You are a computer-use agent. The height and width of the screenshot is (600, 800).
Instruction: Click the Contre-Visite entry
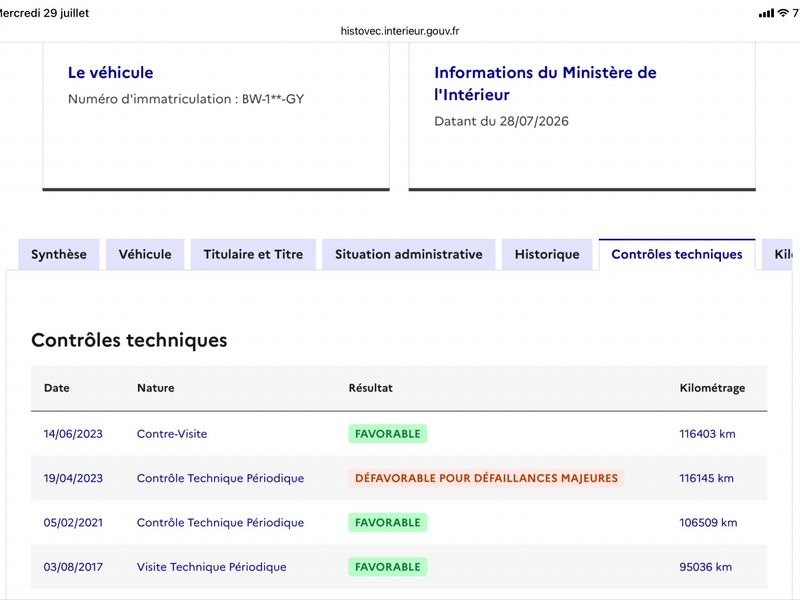coord(172,434)
